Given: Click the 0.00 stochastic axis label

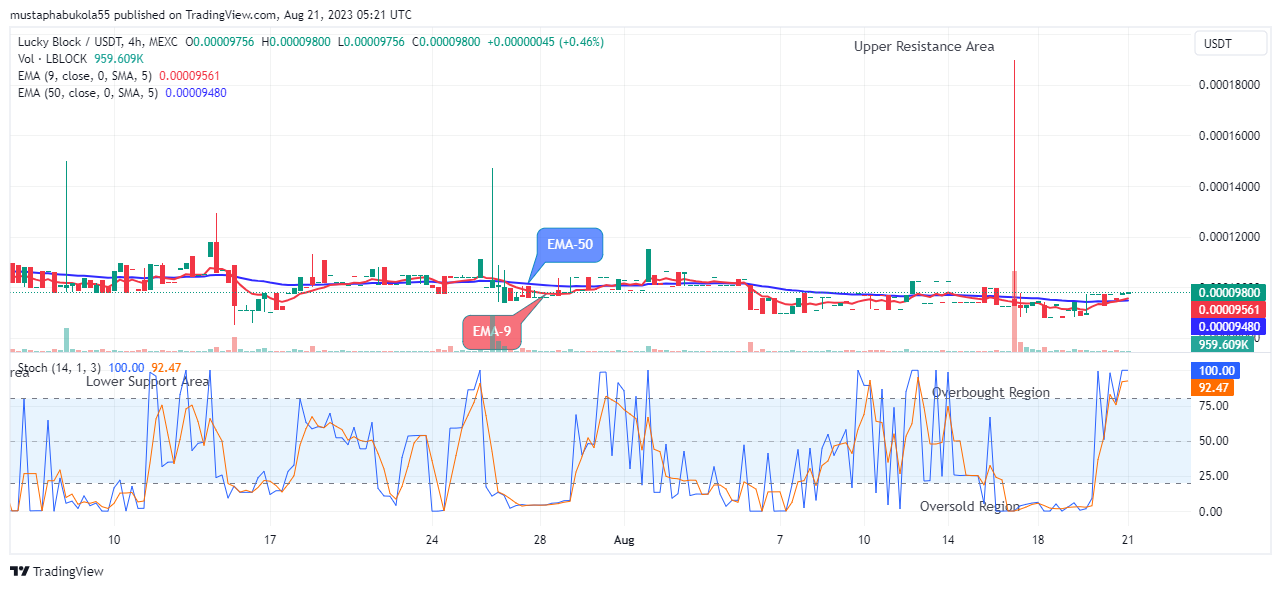Looking at the screenshot, I should click(1210, 511).
